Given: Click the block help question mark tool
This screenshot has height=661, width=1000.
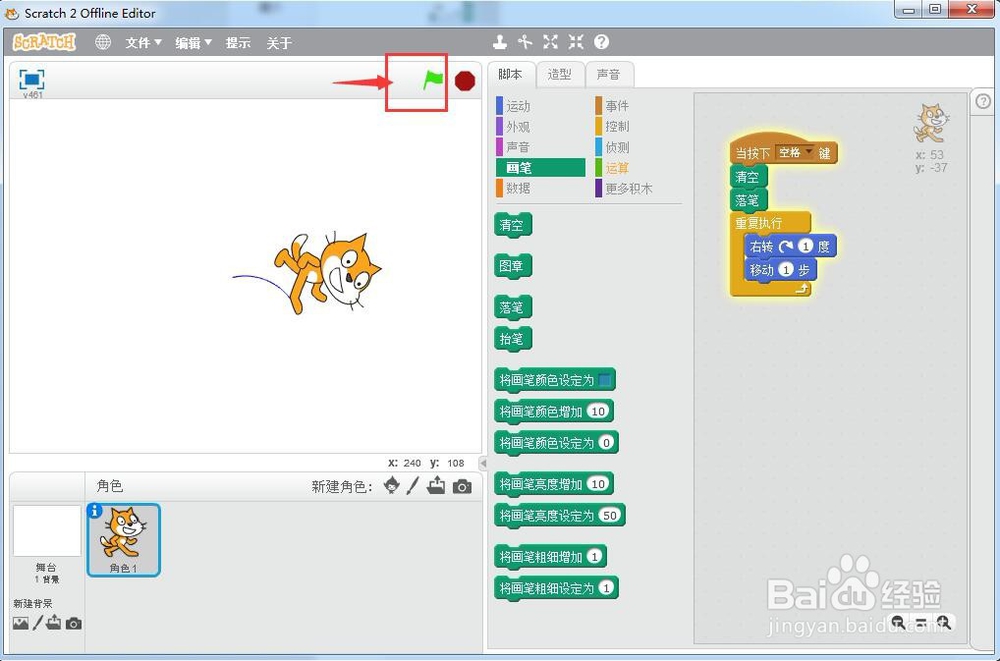Looking at the screenshot, I should (601, 42).
